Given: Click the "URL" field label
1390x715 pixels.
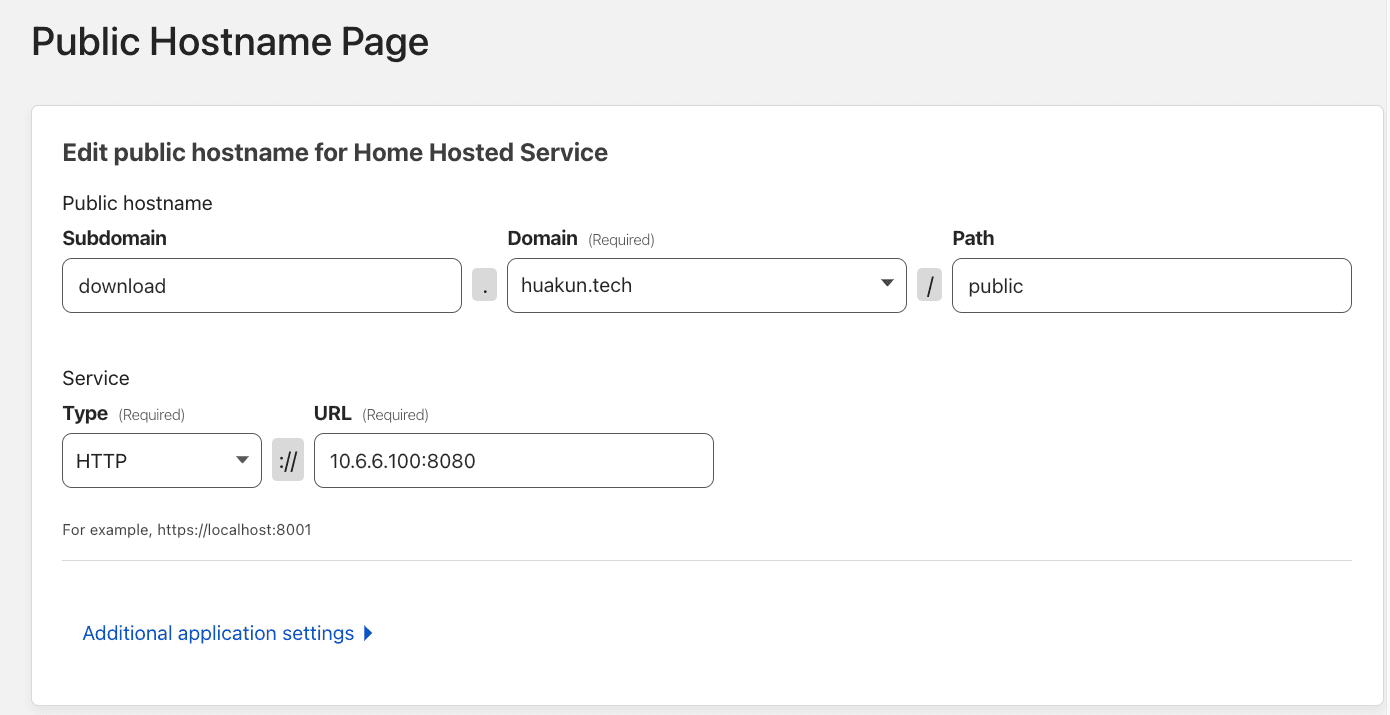Looking at the screenshot, I should pyautogui.click(x=333, y=413).
